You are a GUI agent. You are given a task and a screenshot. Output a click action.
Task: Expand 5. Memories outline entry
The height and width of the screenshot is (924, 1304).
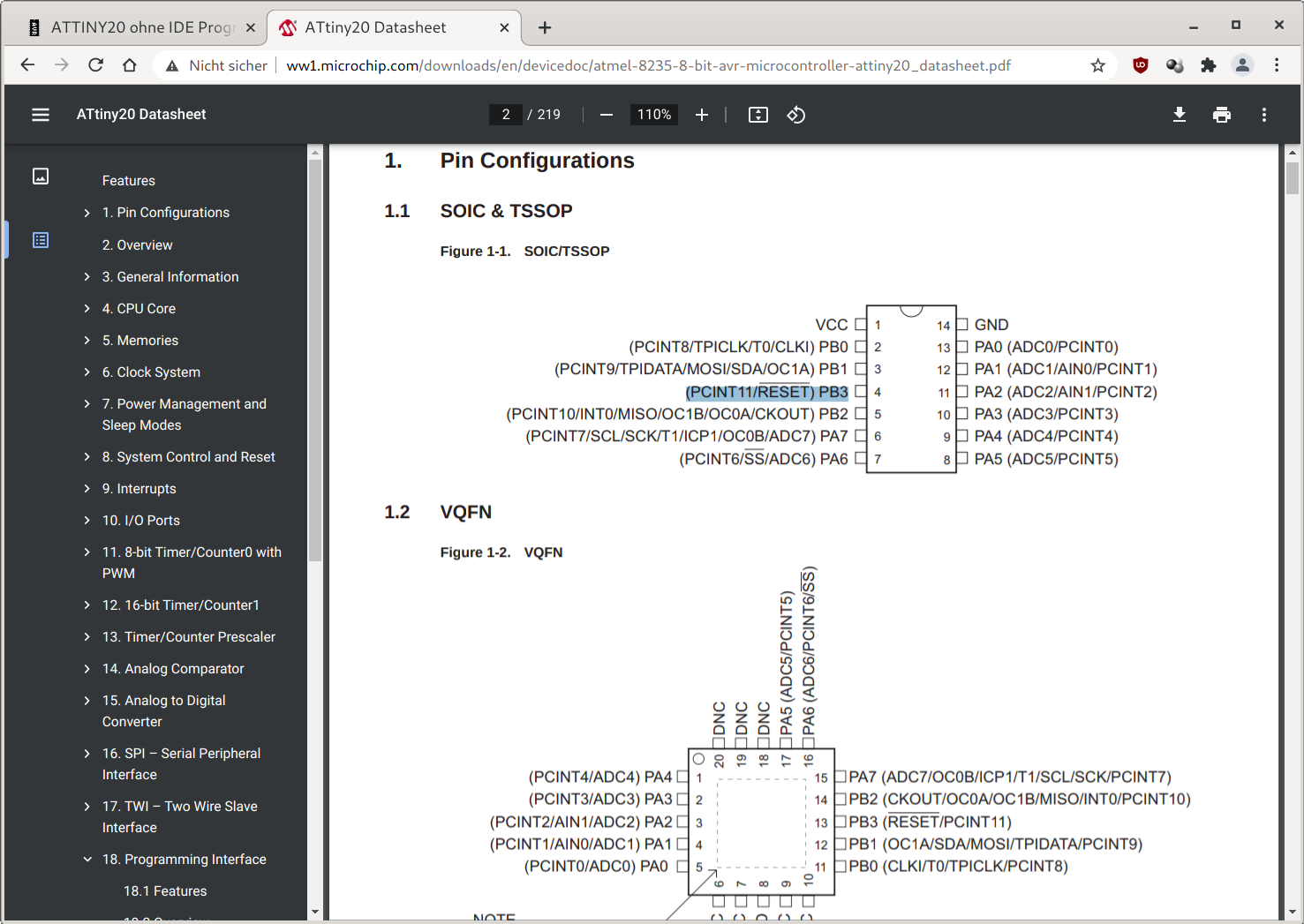[87, 341]
